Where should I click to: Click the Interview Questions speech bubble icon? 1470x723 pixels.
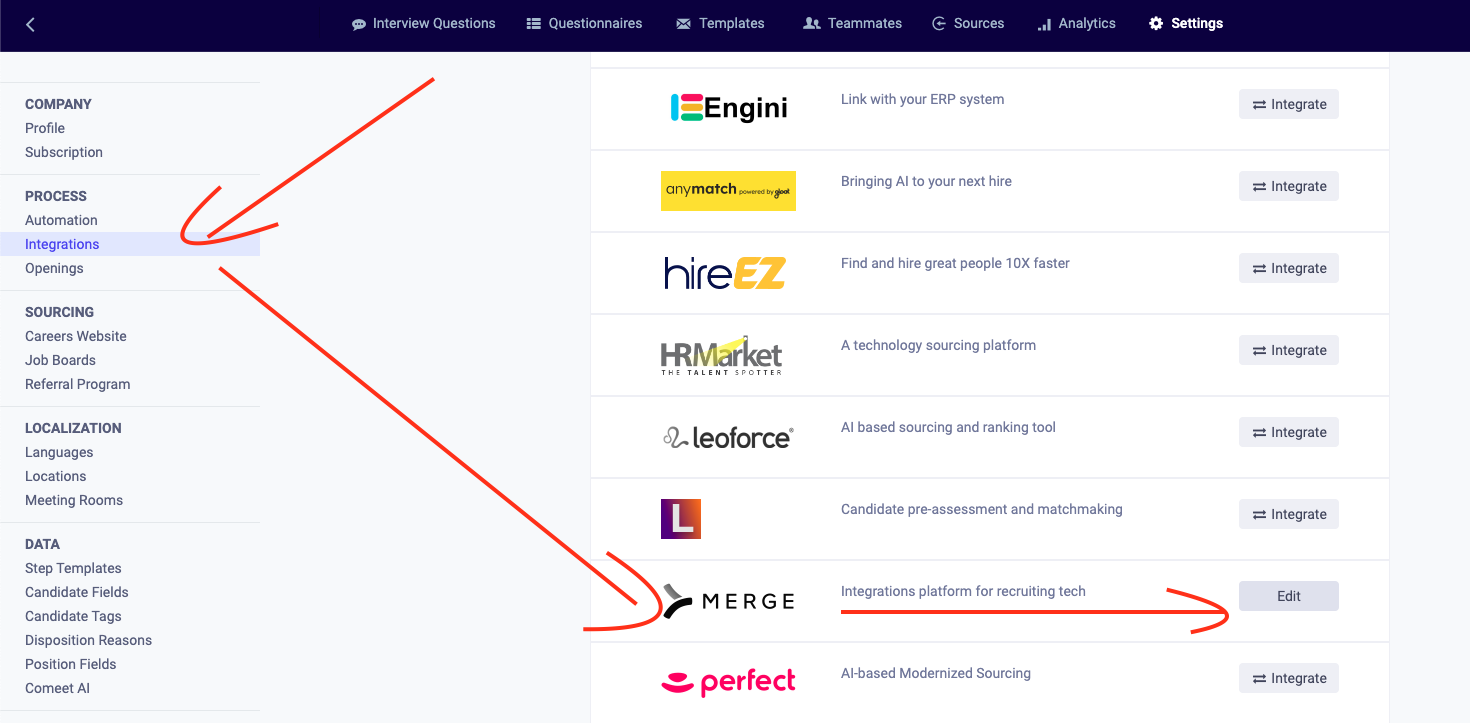(x=359, y=24)
